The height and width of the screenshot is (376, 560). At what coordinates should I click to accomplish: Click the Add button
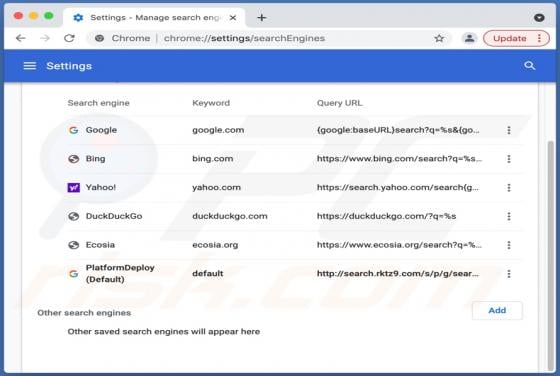coord(497,310)
